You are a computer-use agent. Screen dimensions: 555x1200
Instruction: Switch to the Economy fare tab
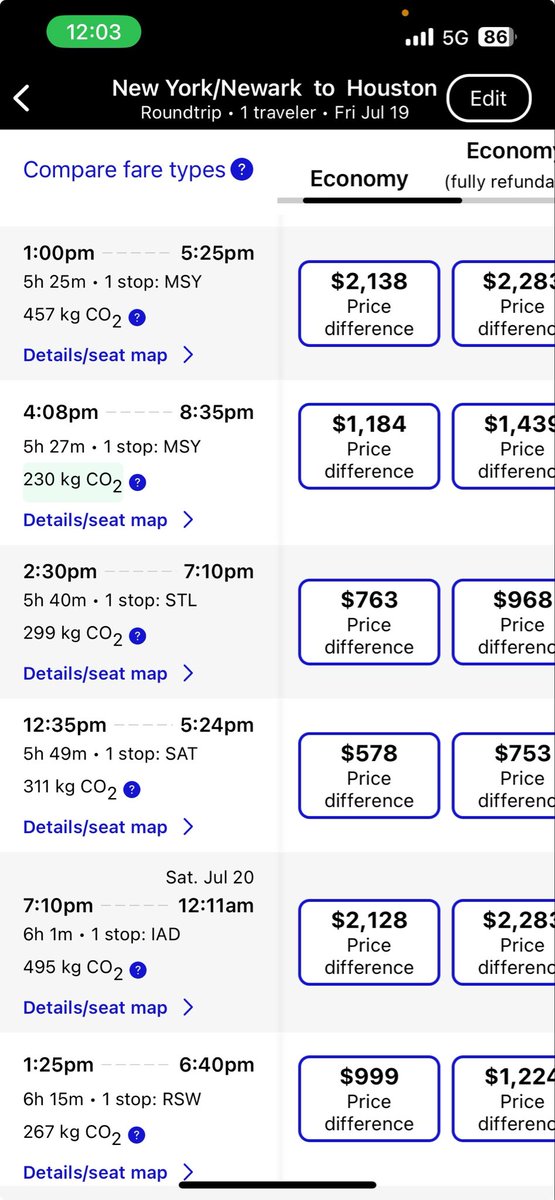(359, 179)
